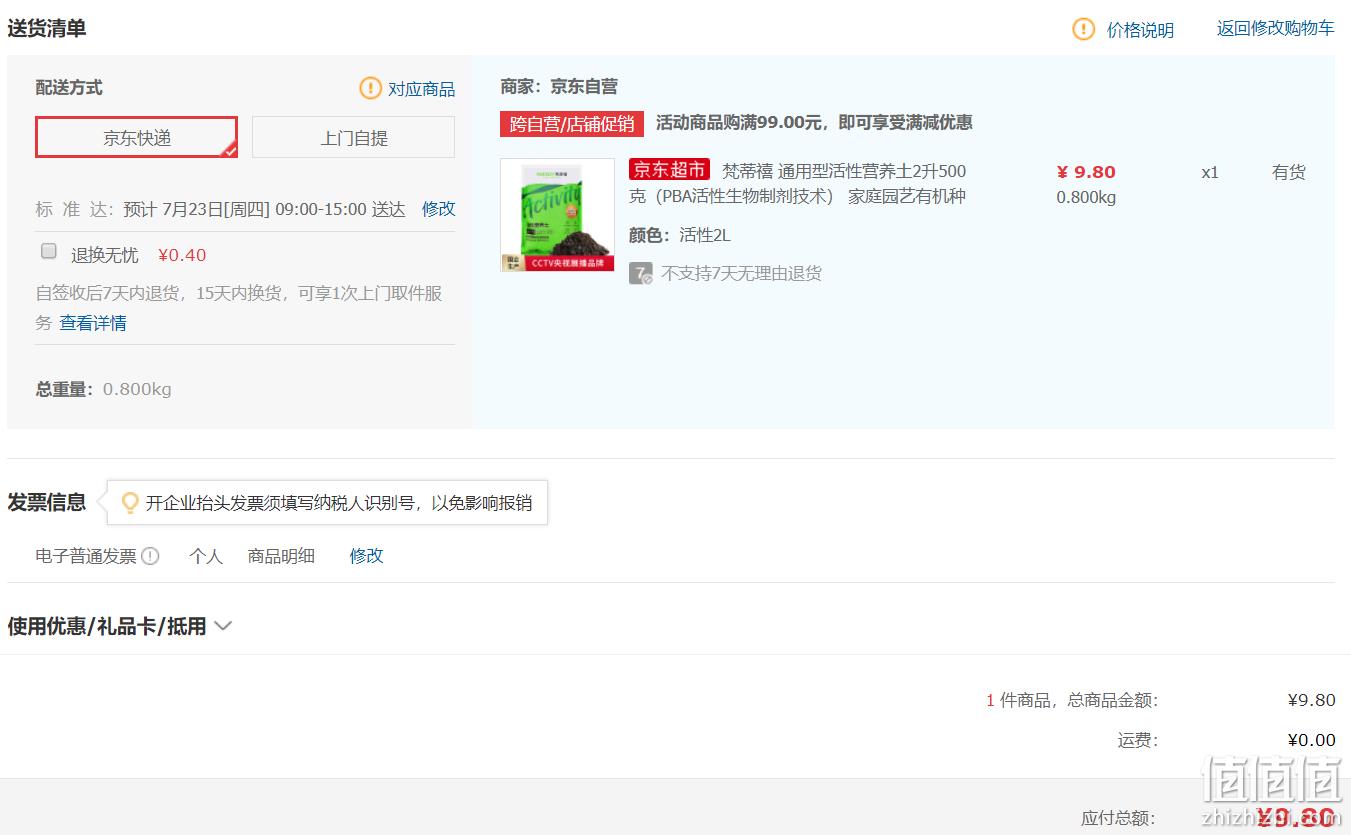Image resolution: width=1351 pixels, height=835 pixels.
Task: Click the 商家：京东自营 merchant label
Action: pyautogui.click(x=559, y=87)
